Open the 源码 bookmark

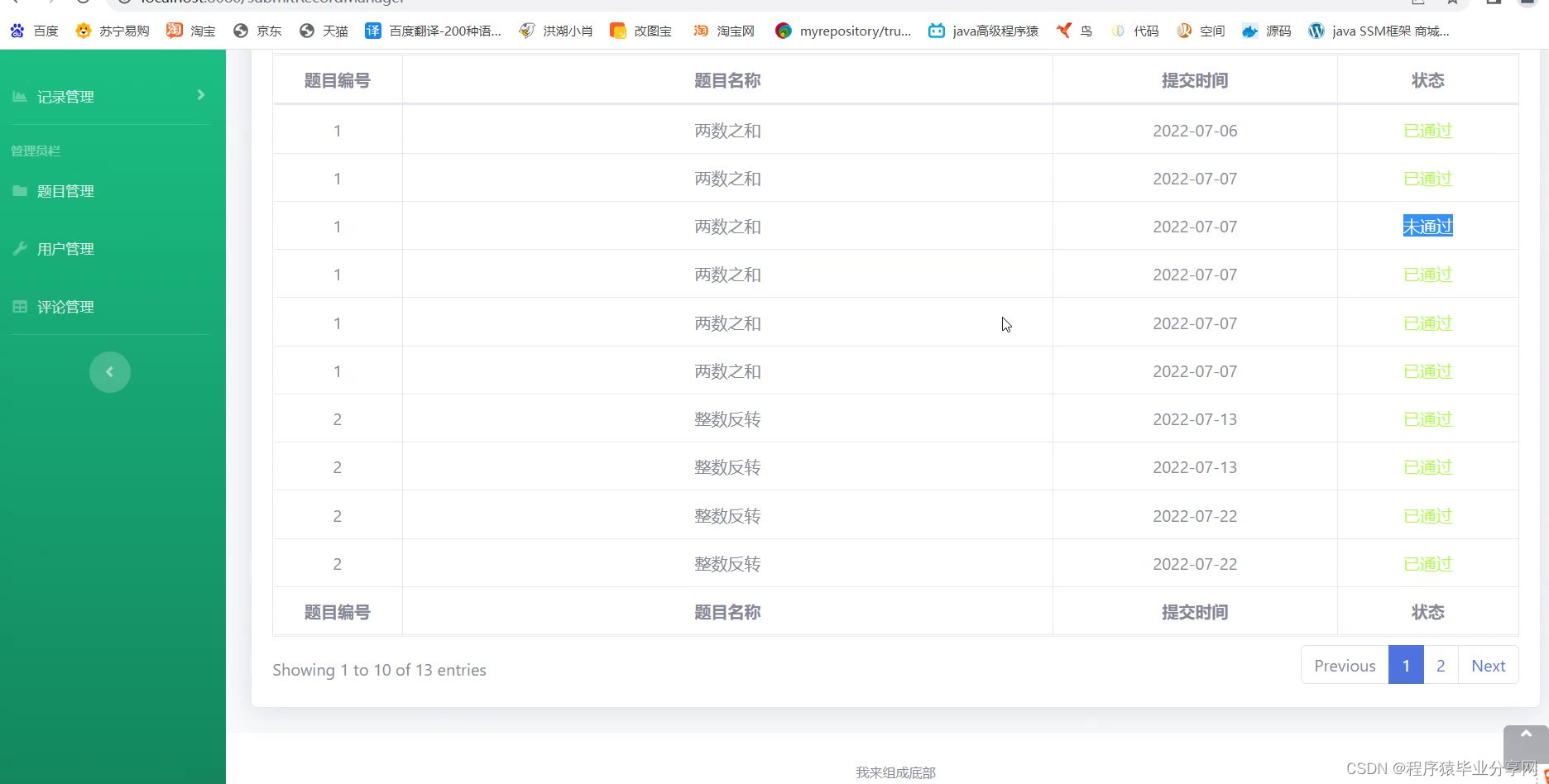(x=1267, y=31)
